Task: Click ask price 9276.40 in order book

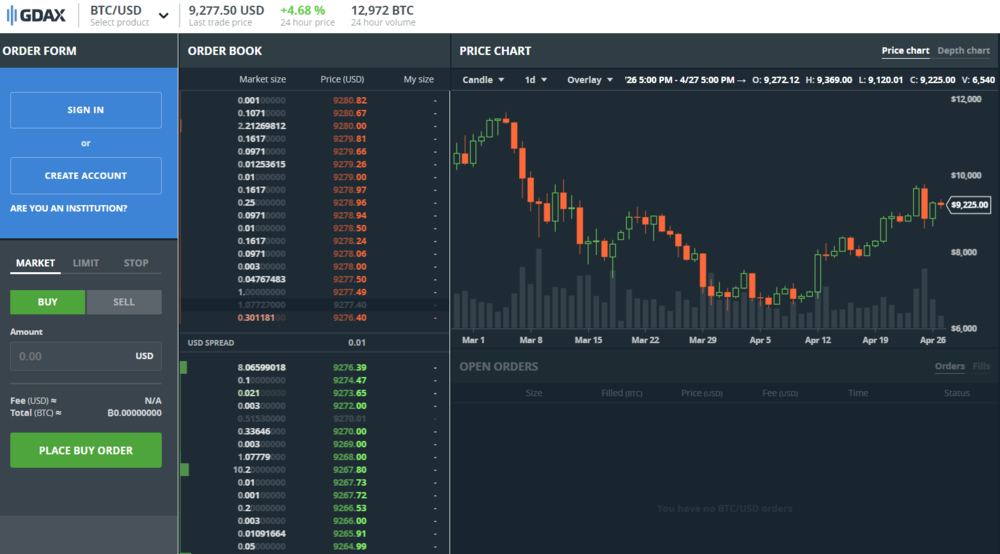Action: (x=349, y=317)
